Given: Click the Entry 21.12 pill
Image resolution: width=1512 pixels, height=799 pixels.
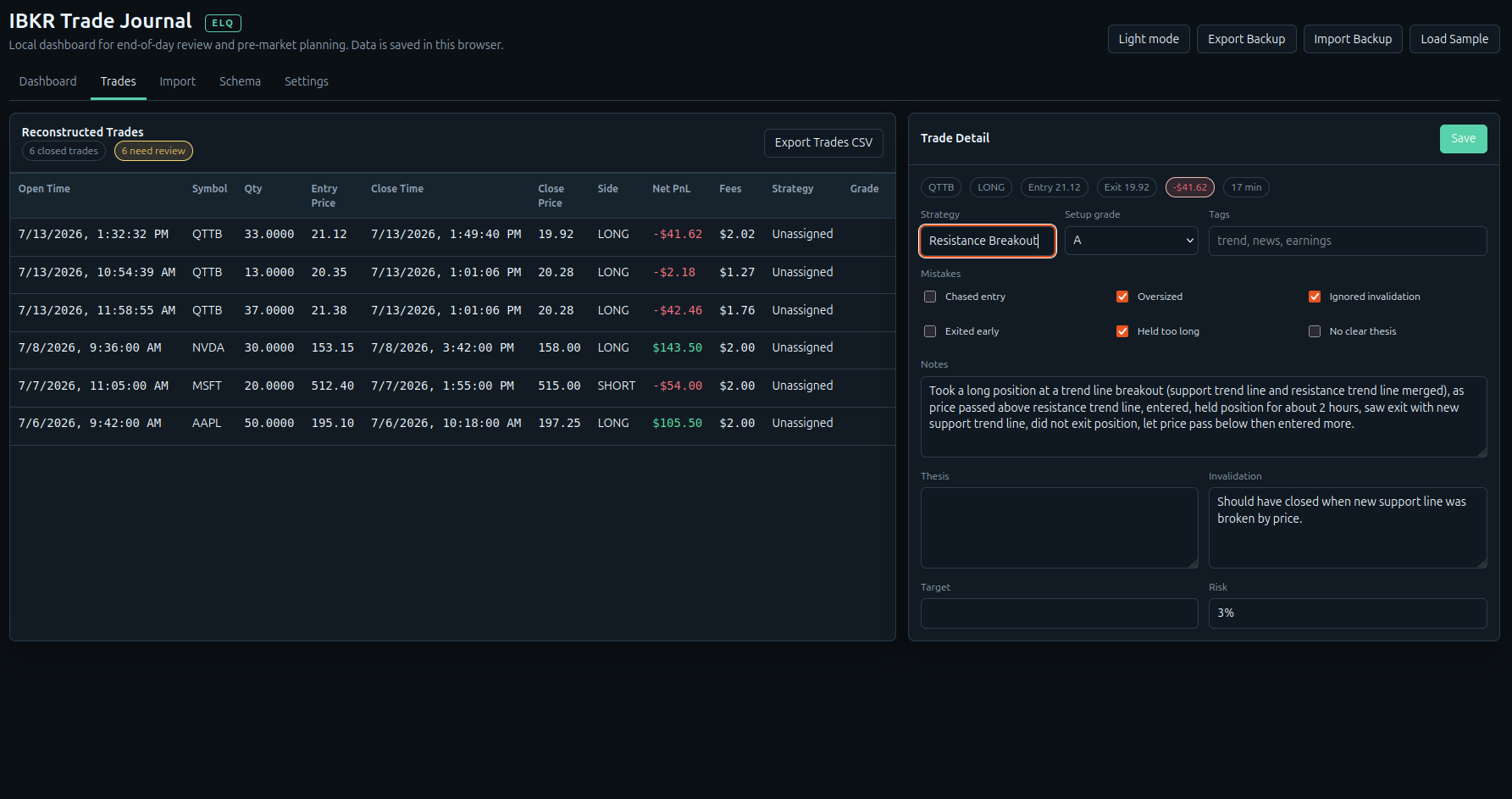Looking at the screenshot, I should pos(1054,187).
